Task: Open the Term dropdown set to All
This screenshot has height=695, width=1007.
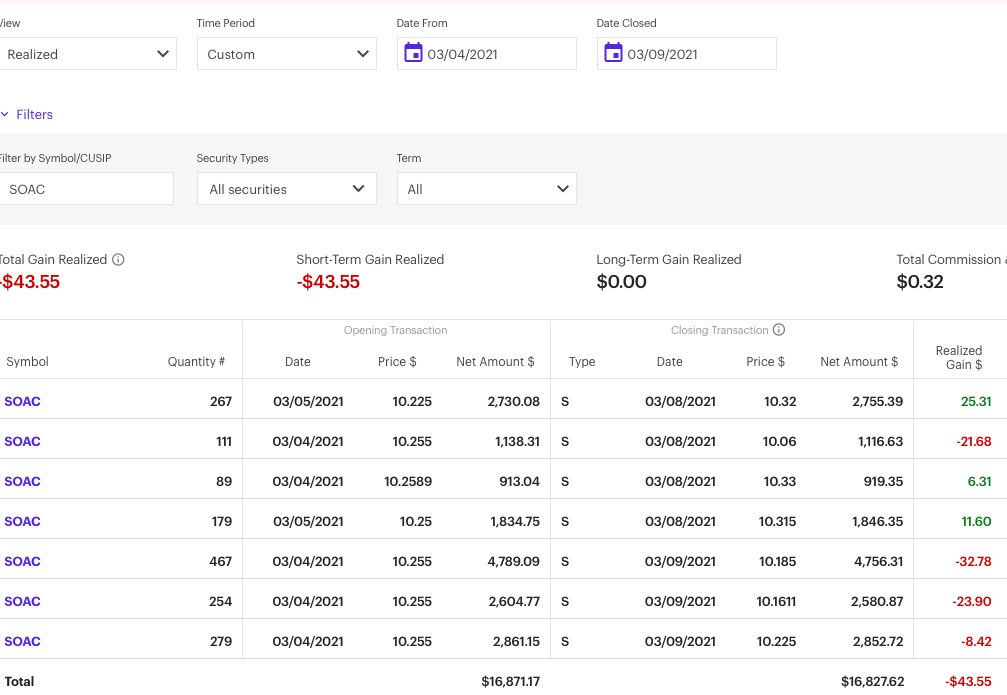Action: pos(487,189)
